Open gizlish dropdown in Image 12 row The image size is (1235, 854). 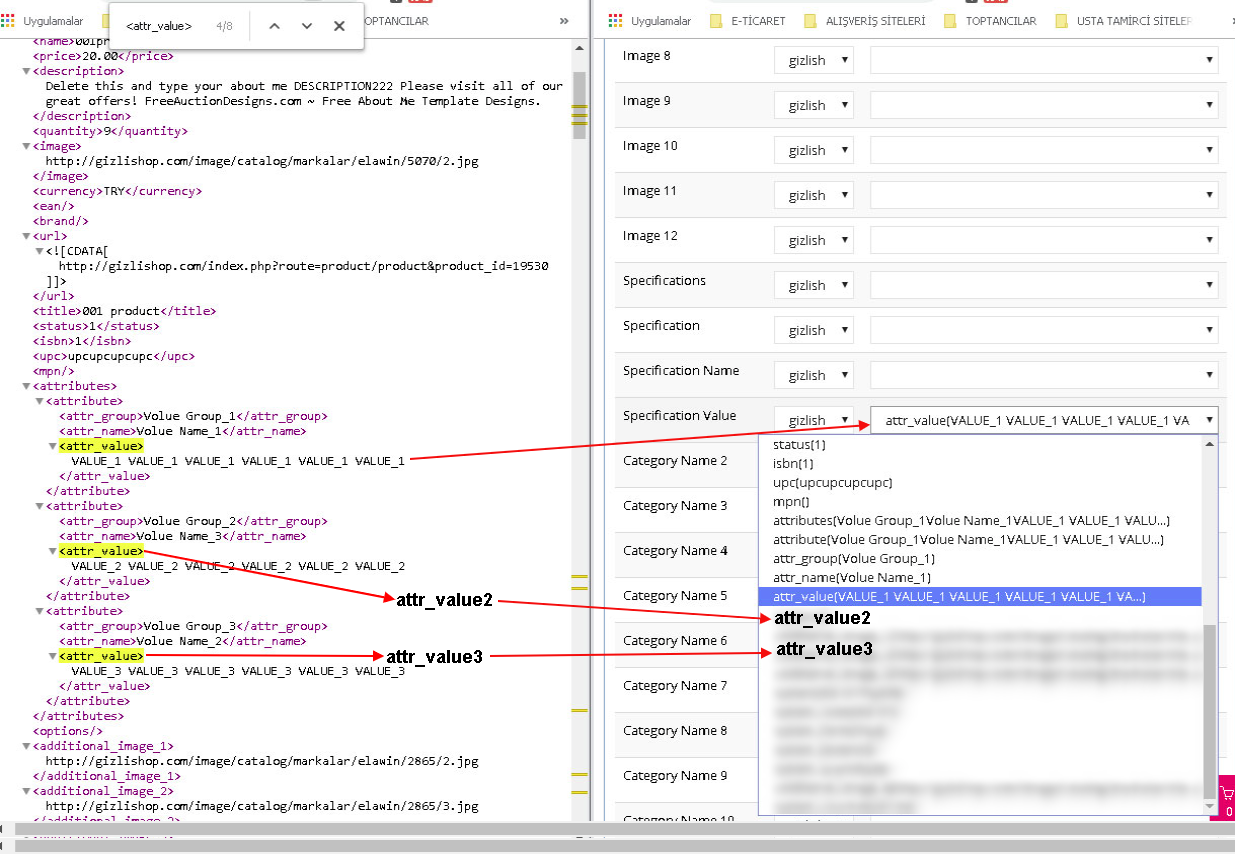pos(814,240)
